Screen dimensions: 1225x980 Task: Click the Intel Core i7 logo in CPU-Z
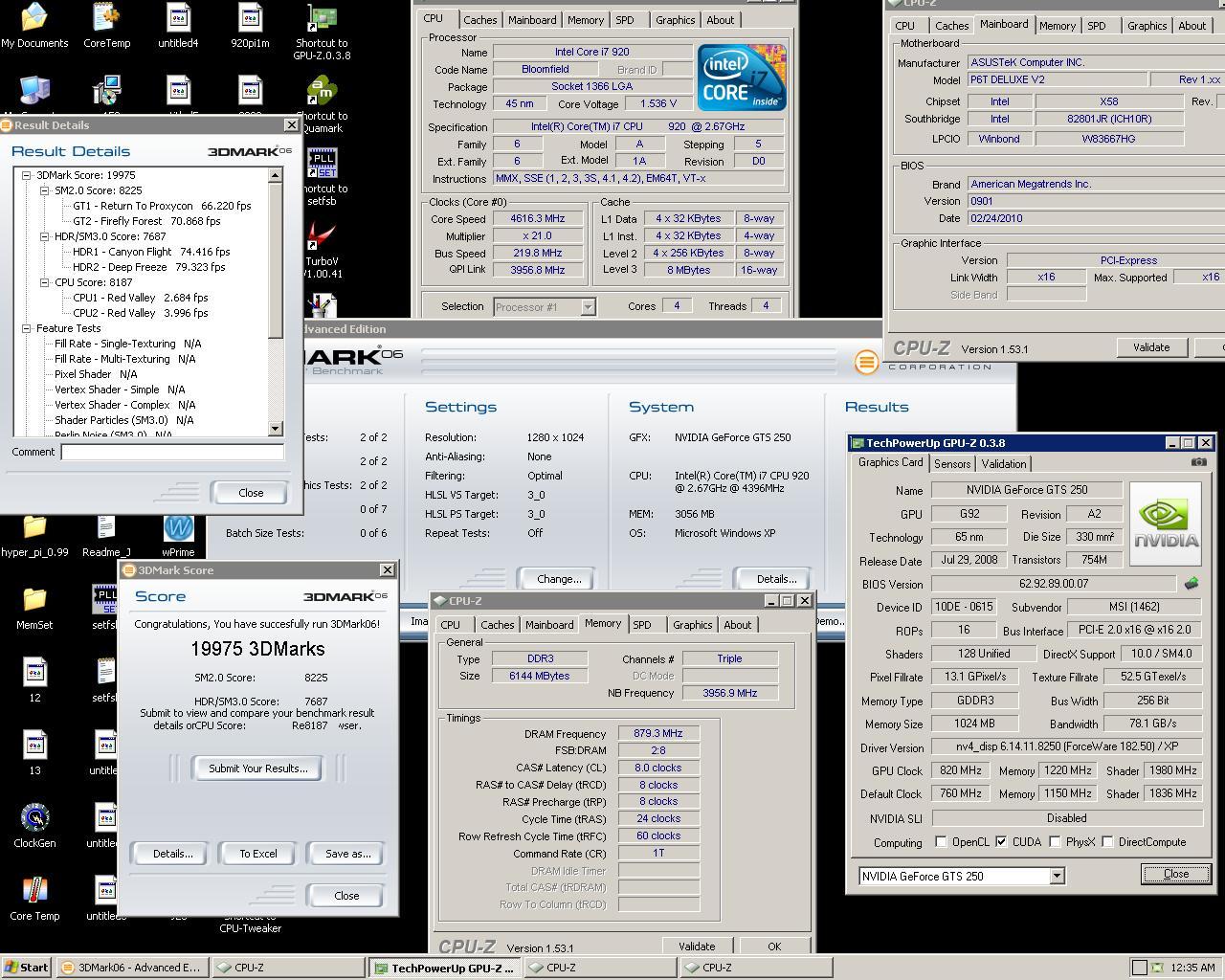[x=742, y=77]
